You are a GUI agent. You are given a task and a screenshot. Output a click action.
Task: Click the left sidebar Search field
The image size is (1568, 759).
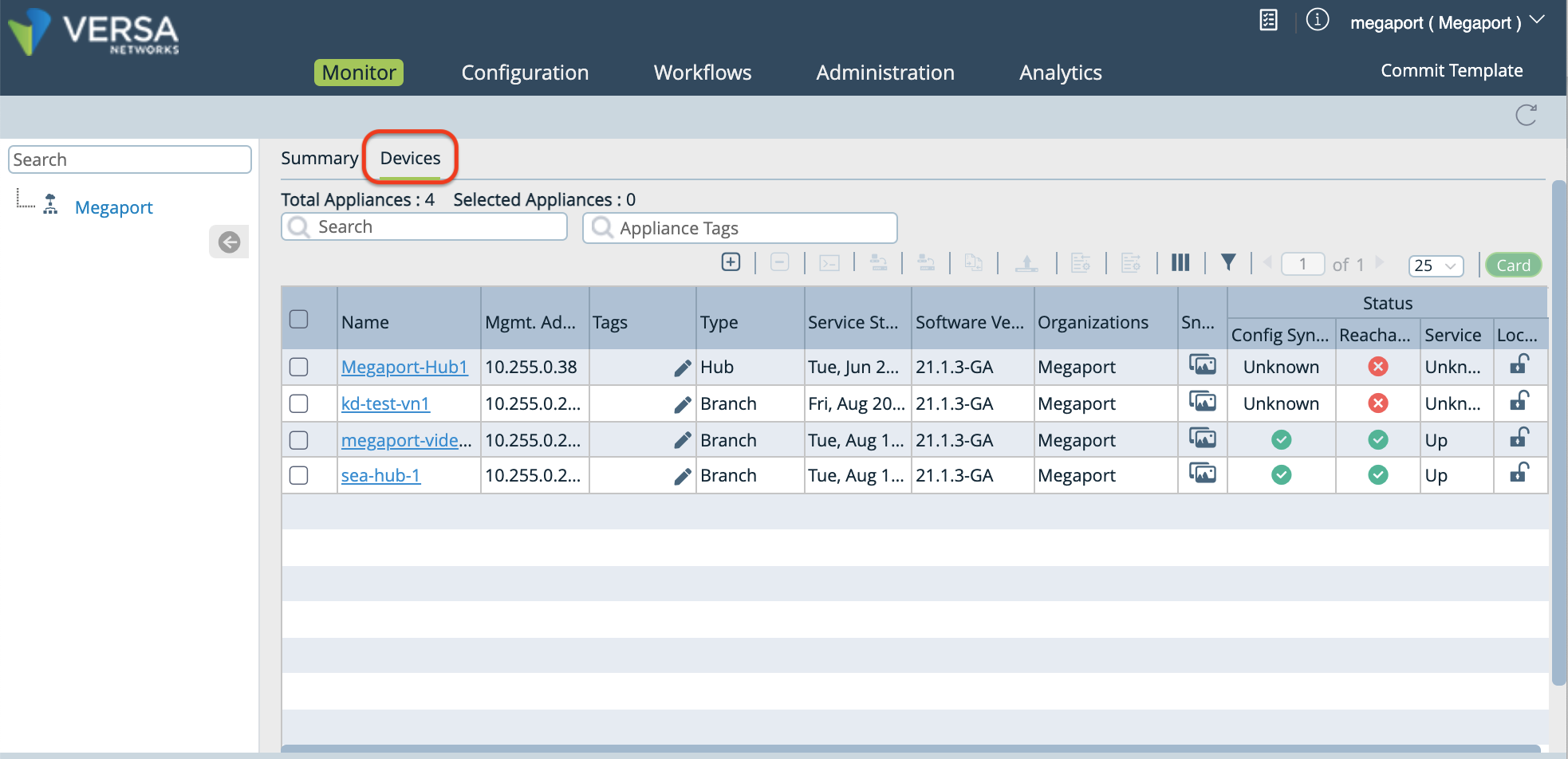click(x=130, y=159)
